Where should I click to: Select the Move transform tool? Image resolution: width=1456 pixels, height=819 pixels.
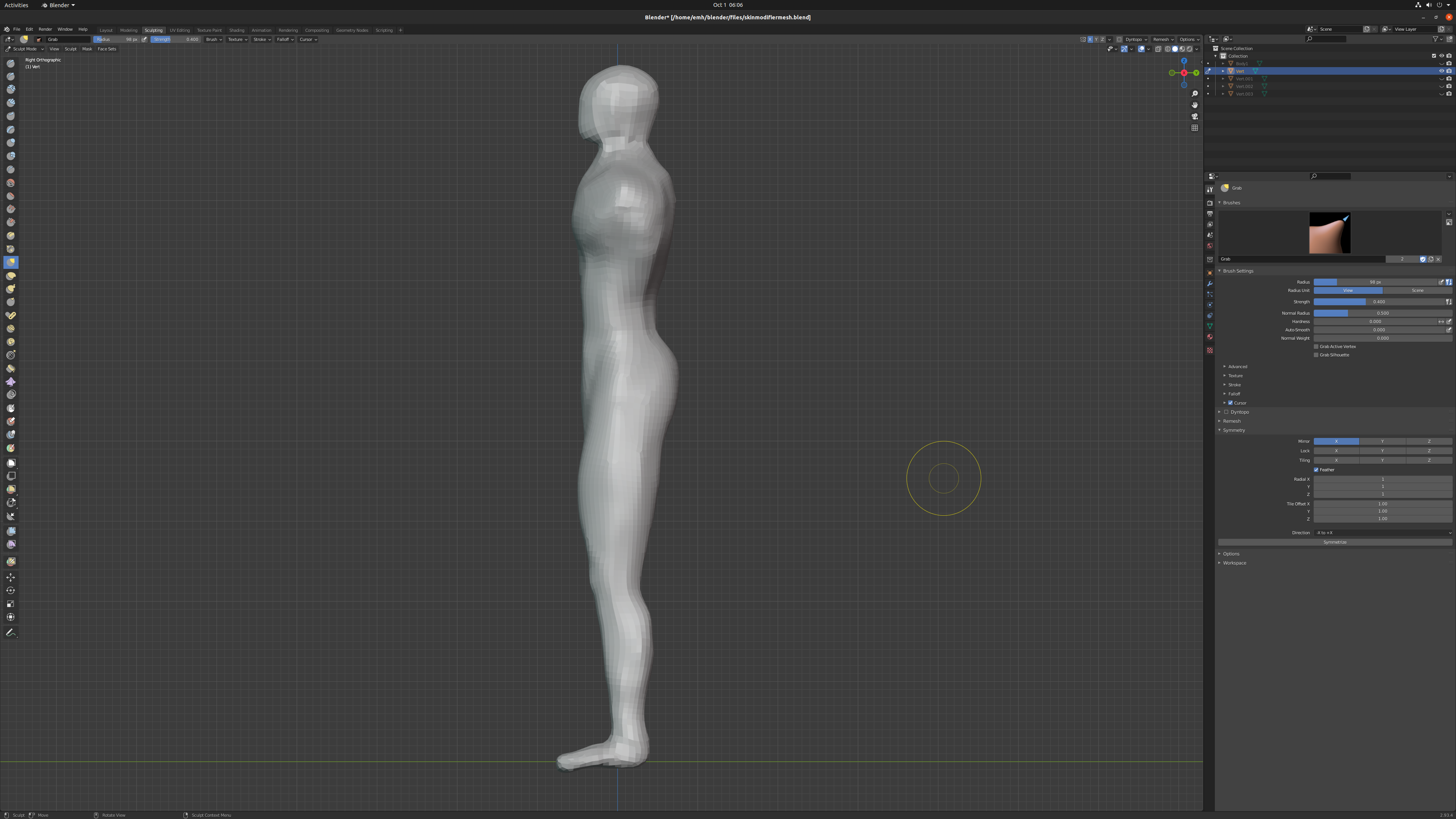point(11,577)
